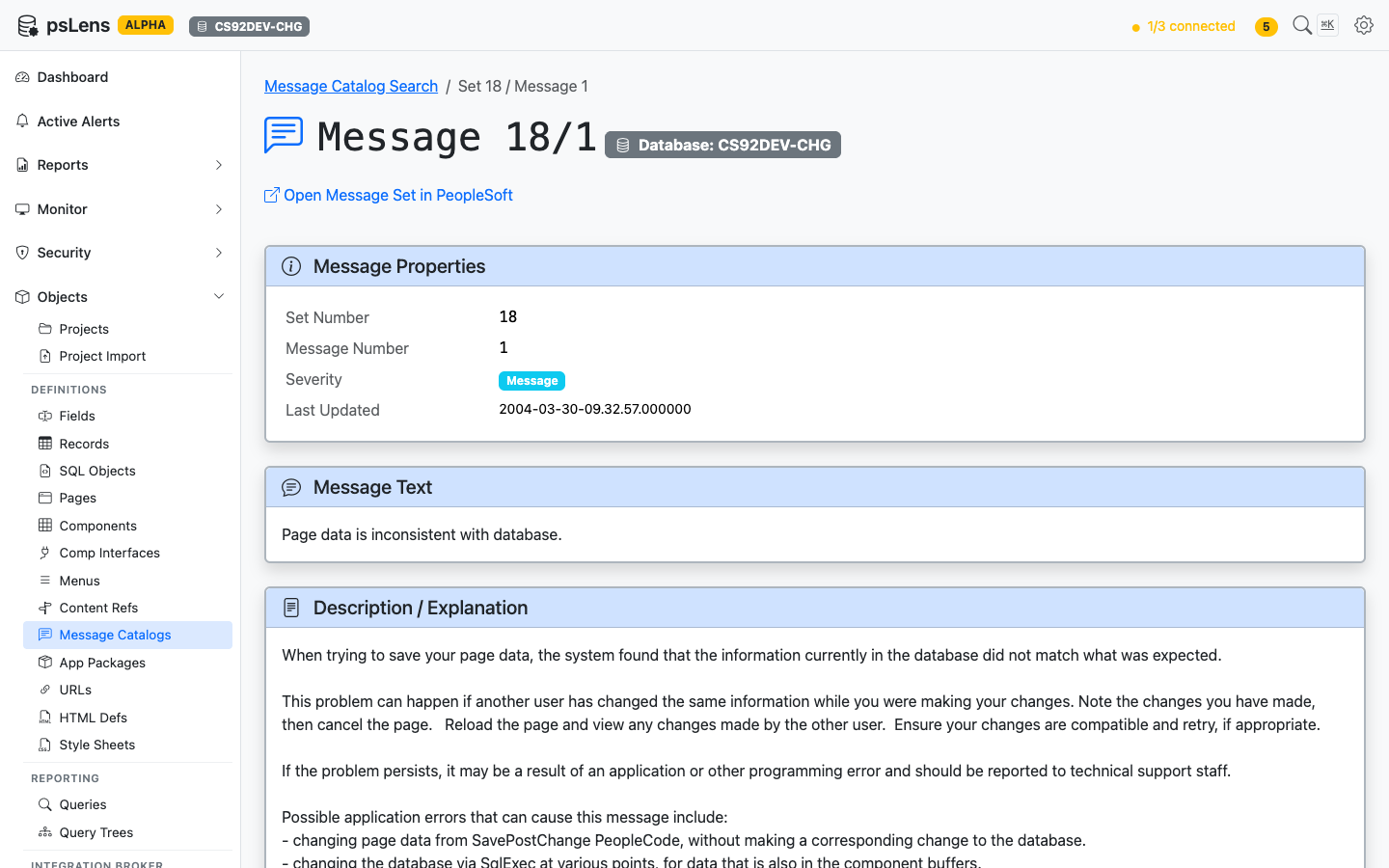Image resolution: width=1389 pixels, height=868 pixels.
Task: Click the ALPHA badge next to psLens
Action: (x=146, y=25)
